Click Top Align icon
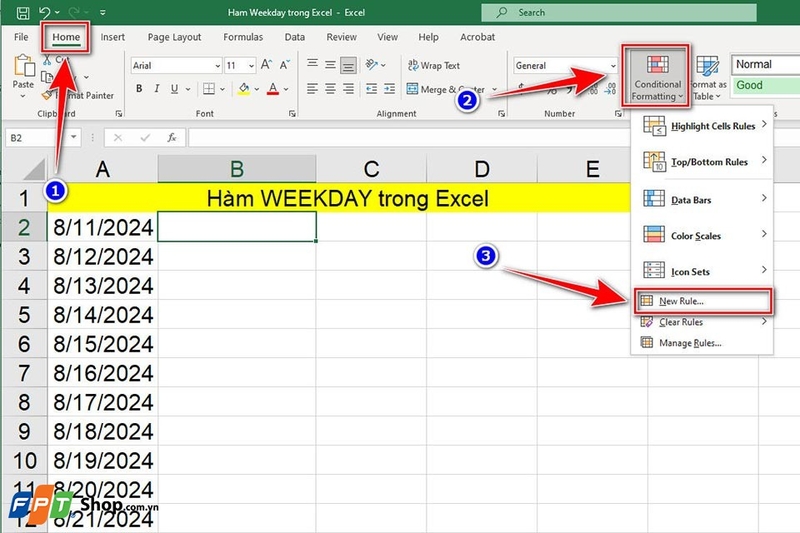 tap(312, 64)
